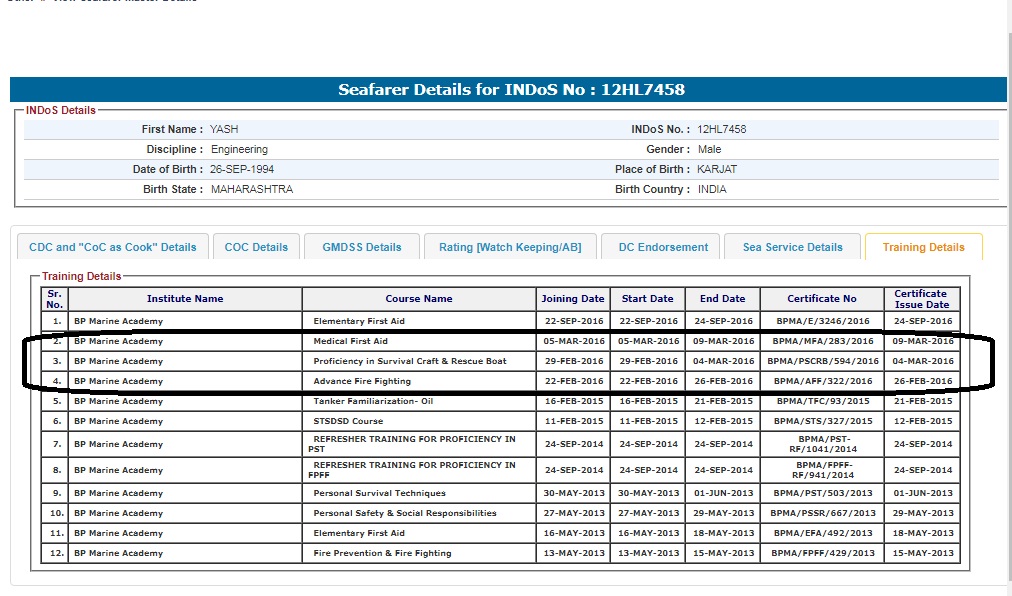Switch to the COC Details tab
Screen dimensions: 1012x596
point(256,247)
